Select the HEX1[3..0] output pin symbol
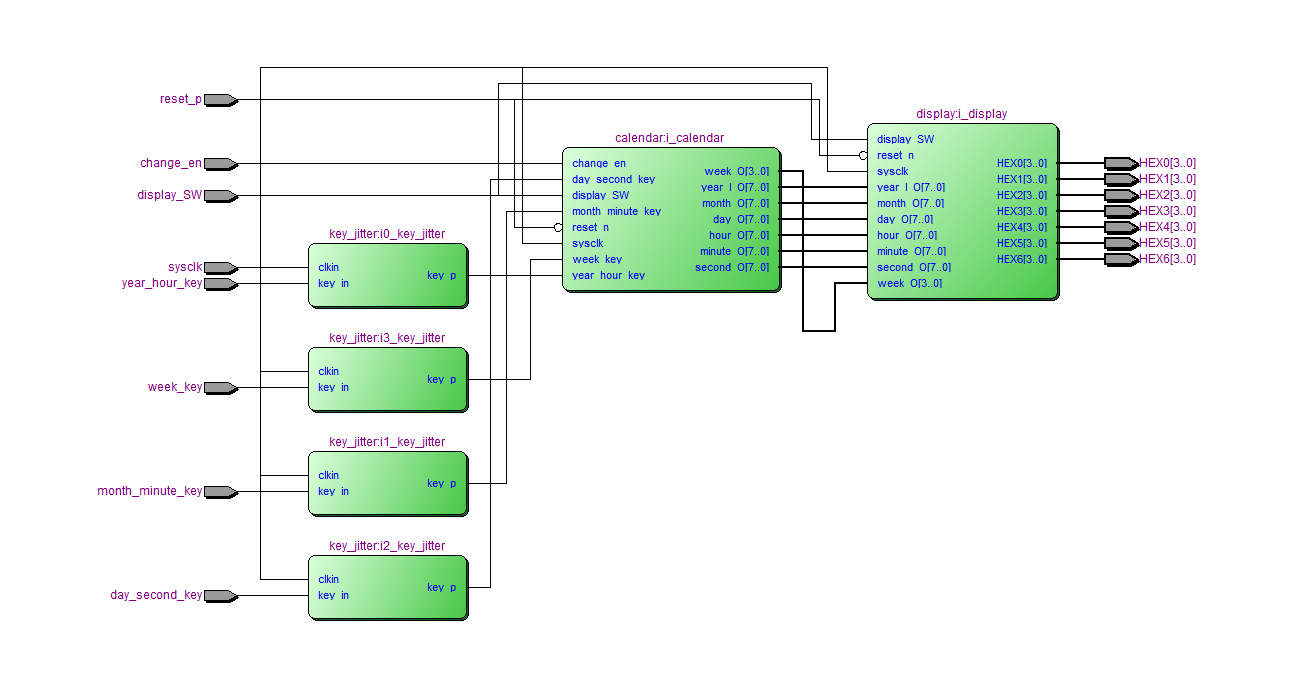This screenshot has height=686, width=1293. pyautogui.click(x=1121, y=179)
